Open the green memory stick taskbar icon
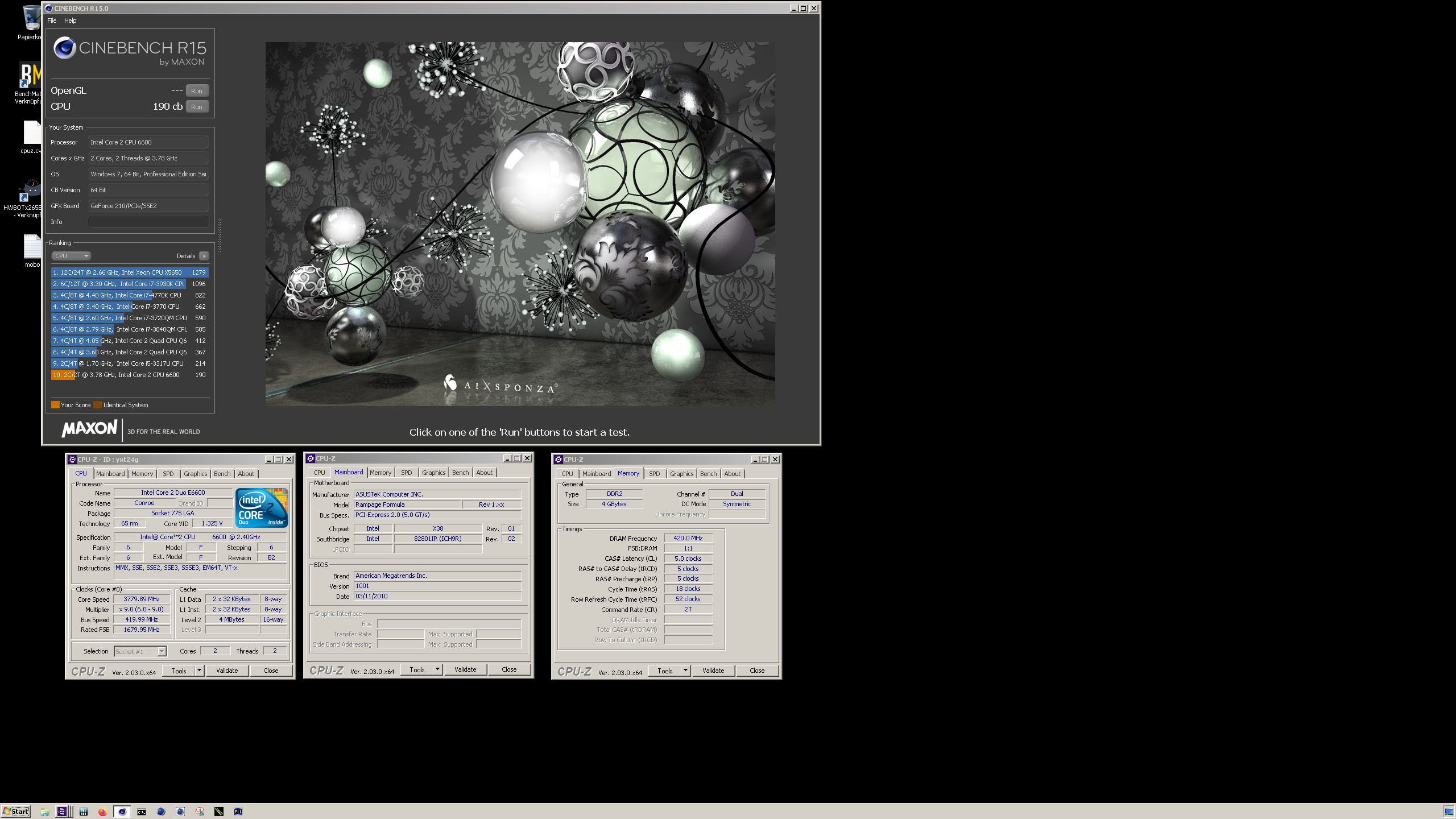The image size is (1456, 819). [x=219, y=812]
